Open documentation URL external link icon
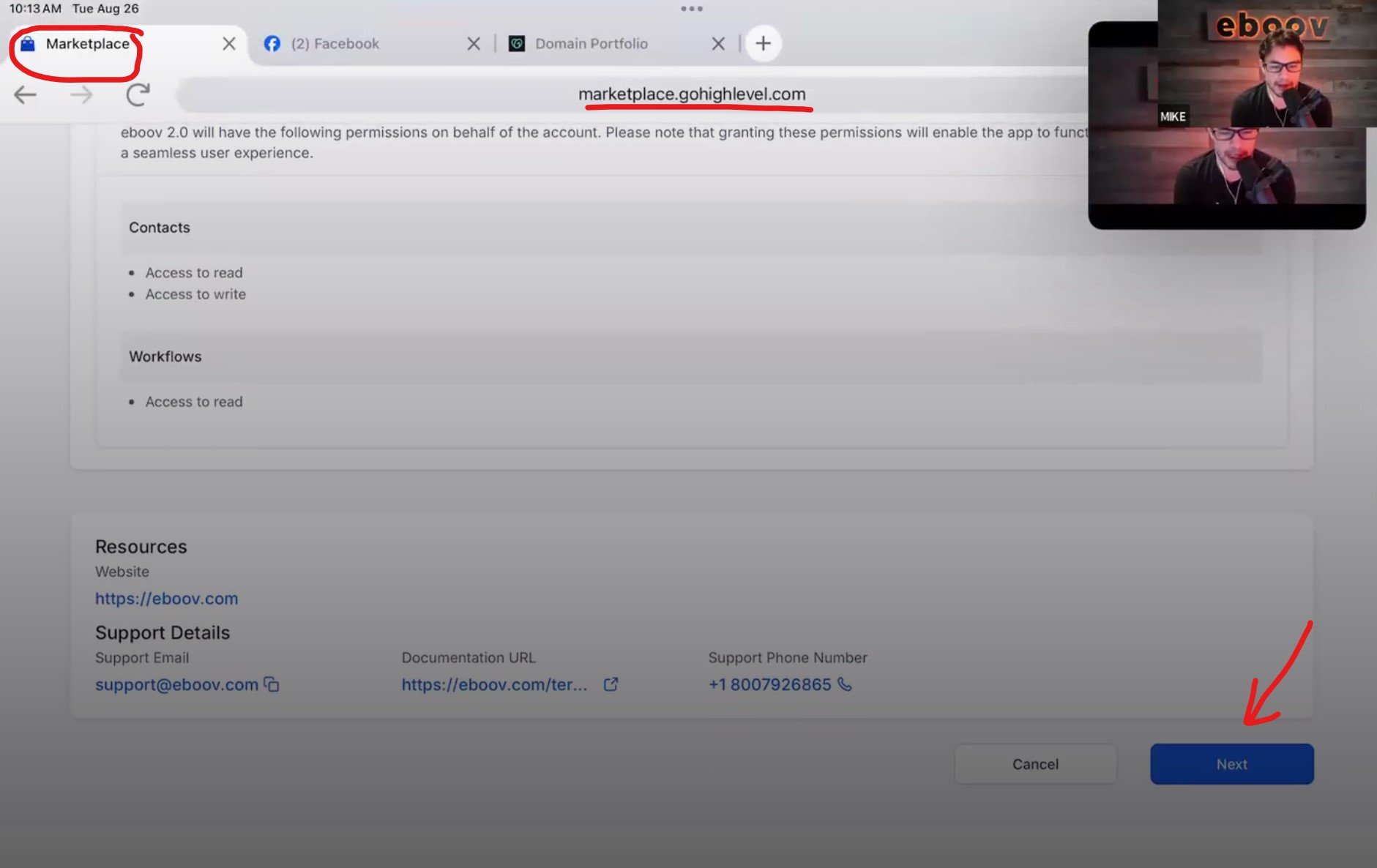 [611, 684]
